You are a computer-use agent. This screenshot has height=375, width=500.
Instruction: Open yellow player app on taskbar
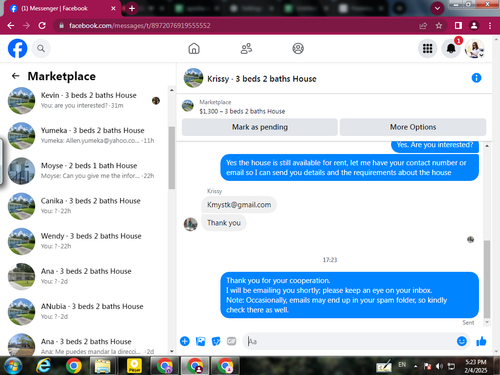135,366
